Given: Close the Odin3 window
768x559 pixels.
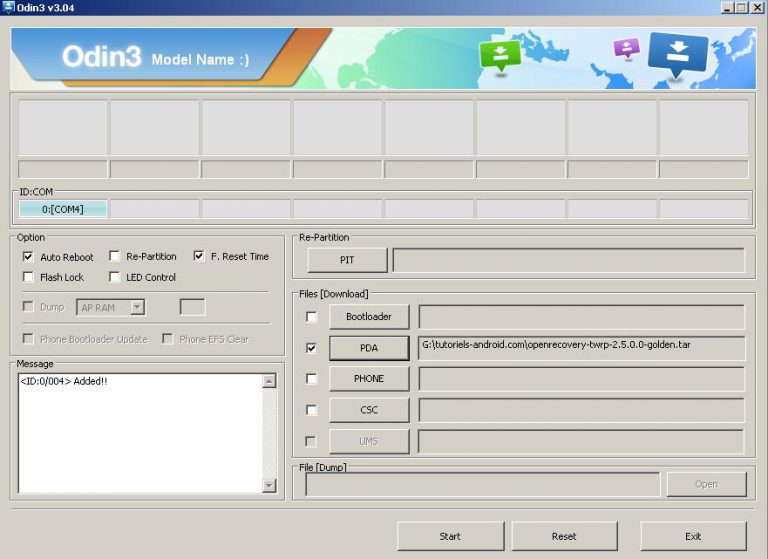Looking at the screenshot, I should point(756,7).
